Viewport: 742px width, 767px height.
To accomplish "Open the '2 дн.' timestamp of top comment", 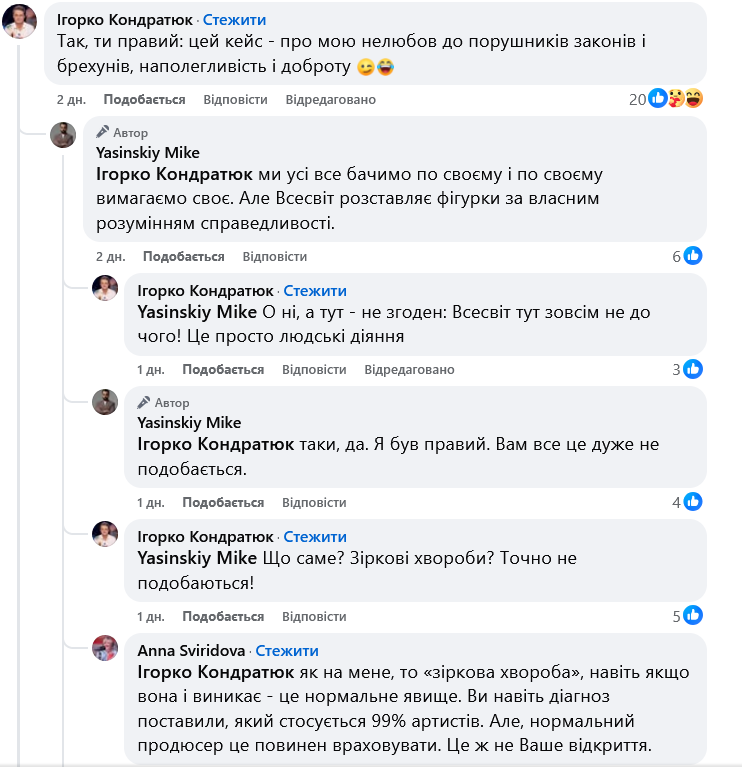I will pos(71,100).
